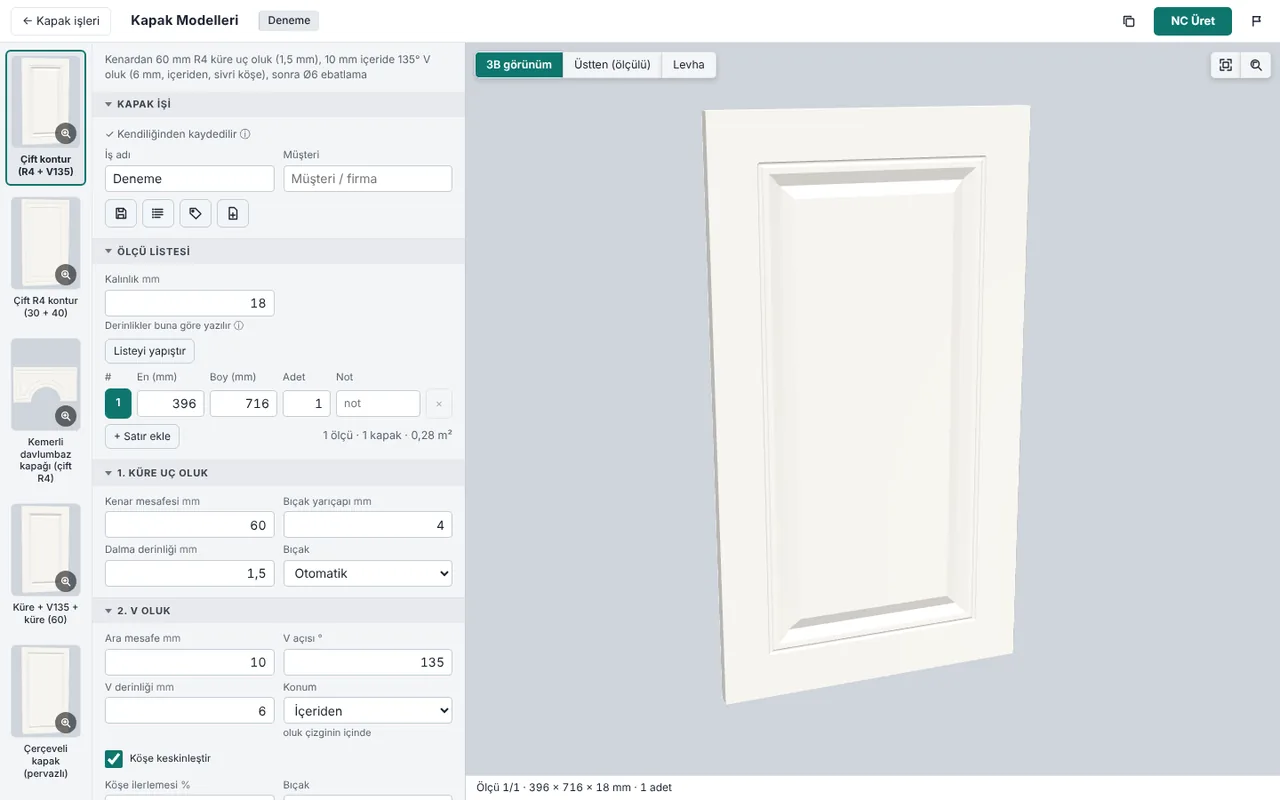Zoom the Küre + V135 + küre (60) thumbnail

click(x=66, y=580)
